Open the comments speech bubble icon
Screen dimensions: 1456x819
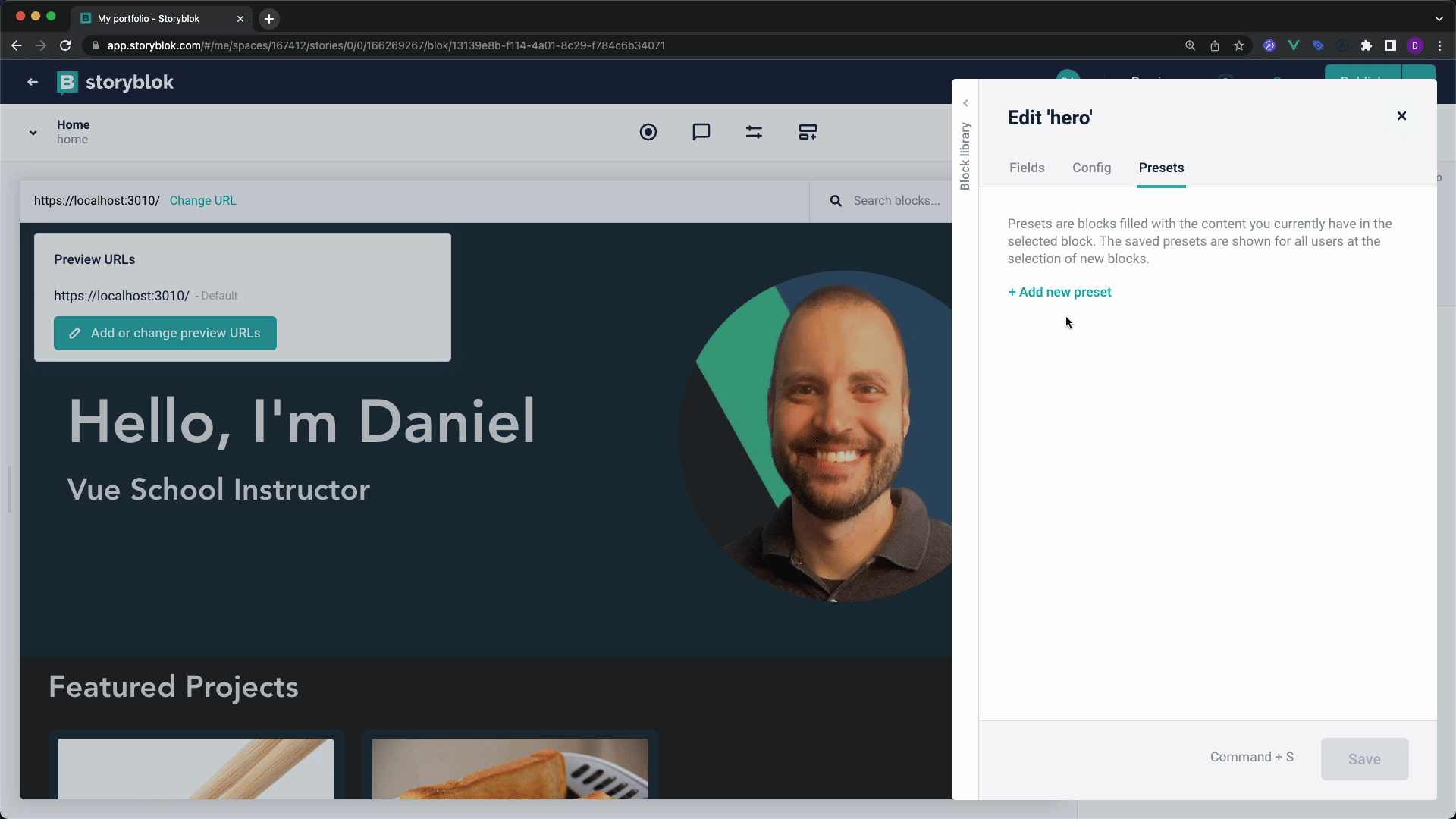pos(701,132)
